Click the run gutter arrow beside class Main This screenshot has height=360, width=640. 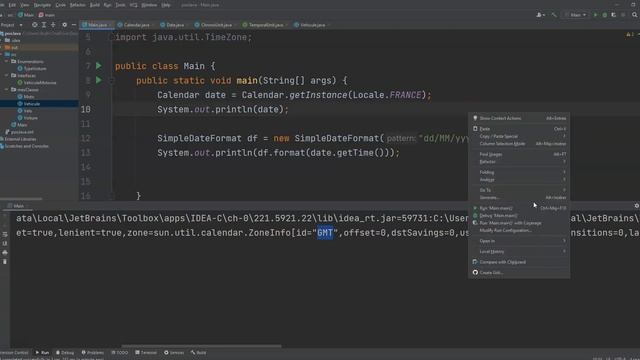point(99,66)
